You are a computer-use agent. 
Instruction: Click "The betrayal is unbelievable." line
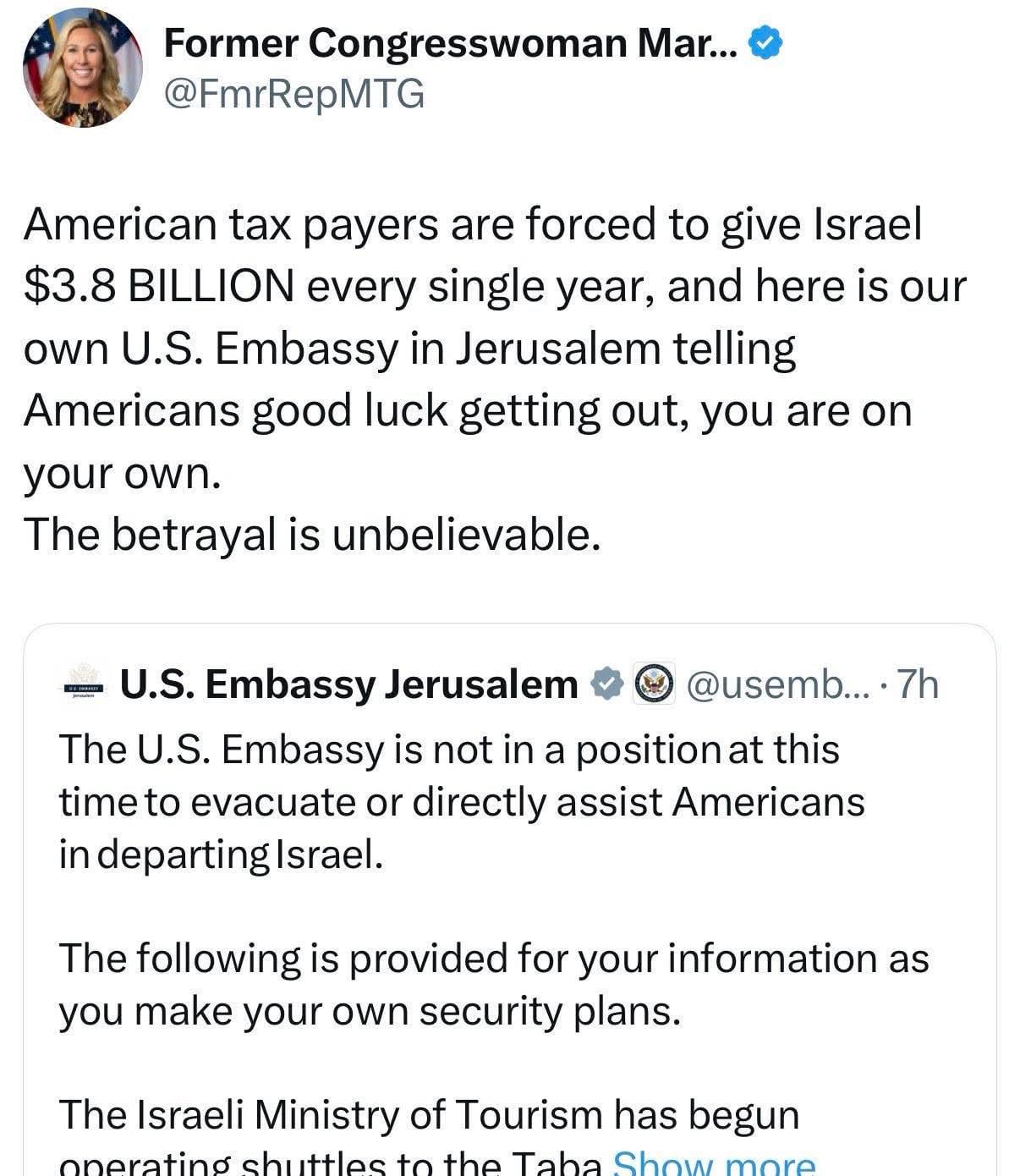(x=312, y=534)
